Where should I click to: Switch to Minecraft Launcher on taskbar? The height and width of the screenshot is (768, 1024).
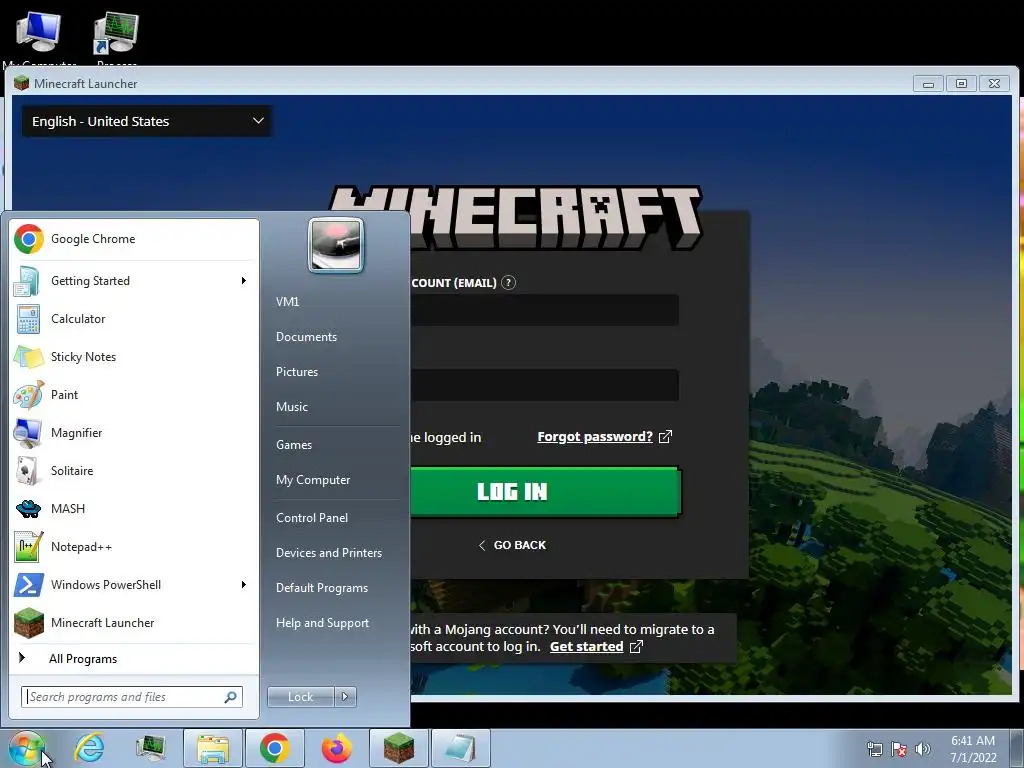(398, 748)
